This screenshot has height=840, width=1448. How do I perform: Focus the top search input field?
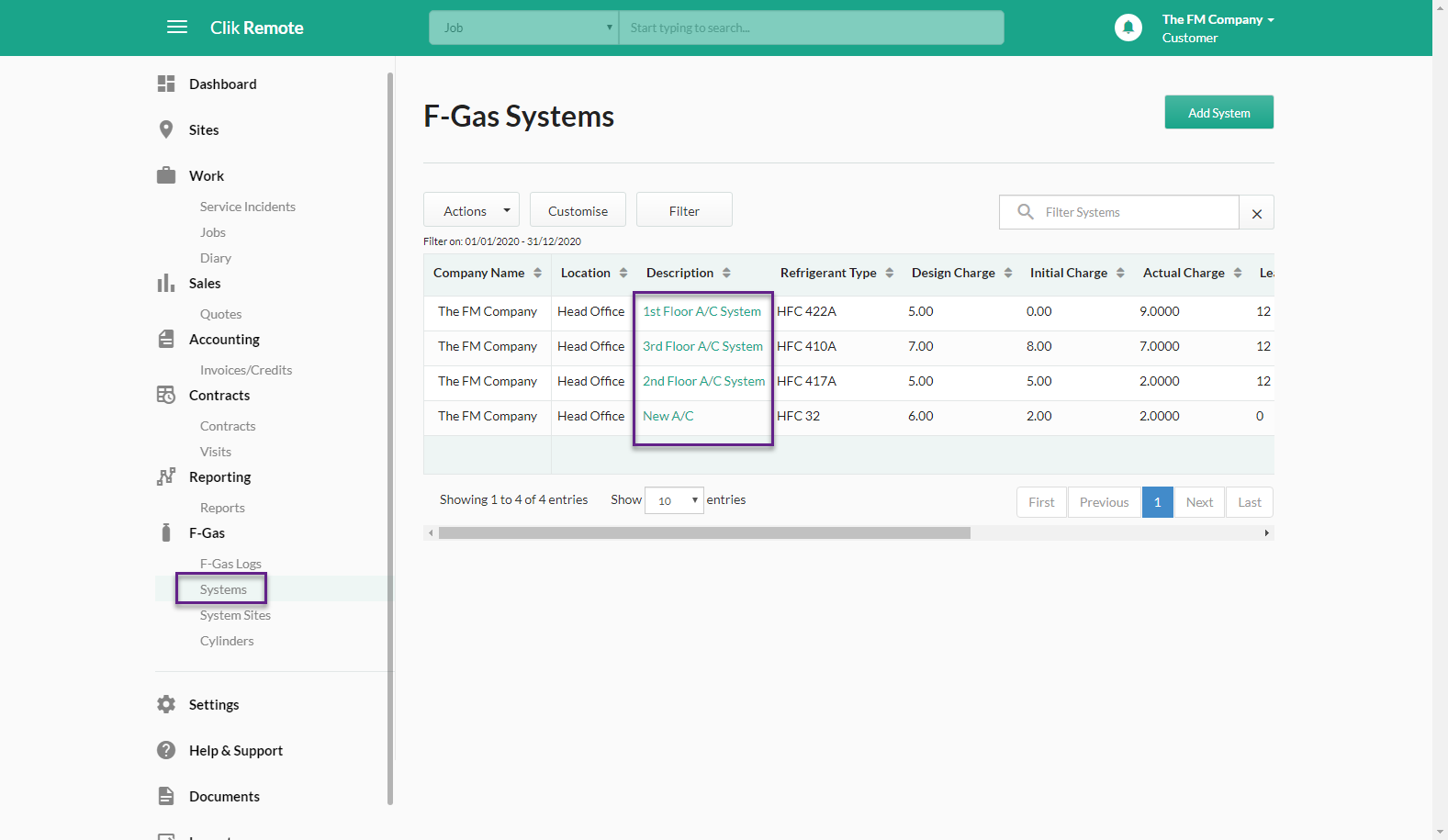tap(812, 28)
